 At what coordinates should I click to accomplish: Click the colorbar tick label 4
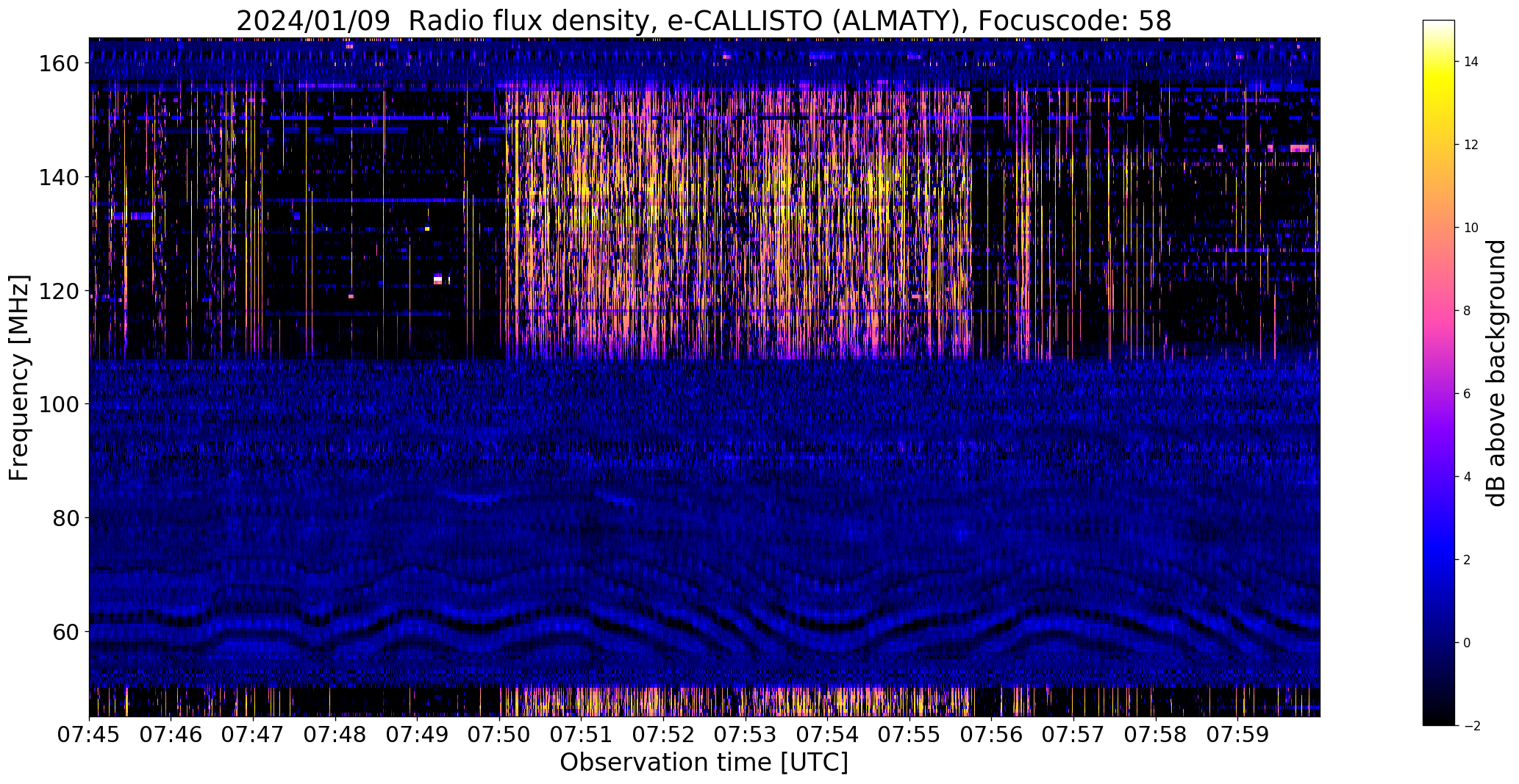(x=1468, y=477)
